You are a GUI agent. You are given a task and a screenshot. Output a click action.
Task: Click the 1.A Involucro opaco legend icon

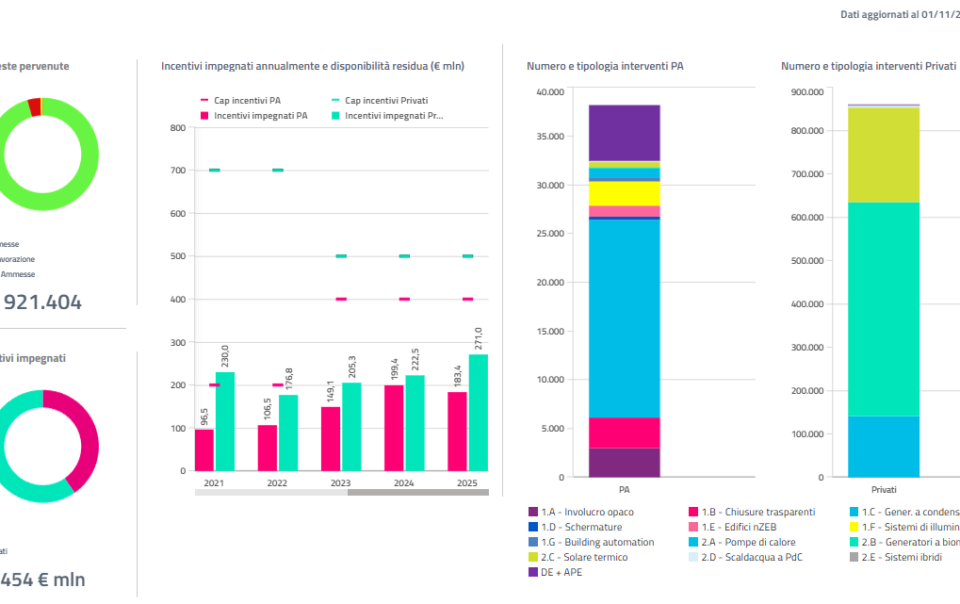point(533,512)
